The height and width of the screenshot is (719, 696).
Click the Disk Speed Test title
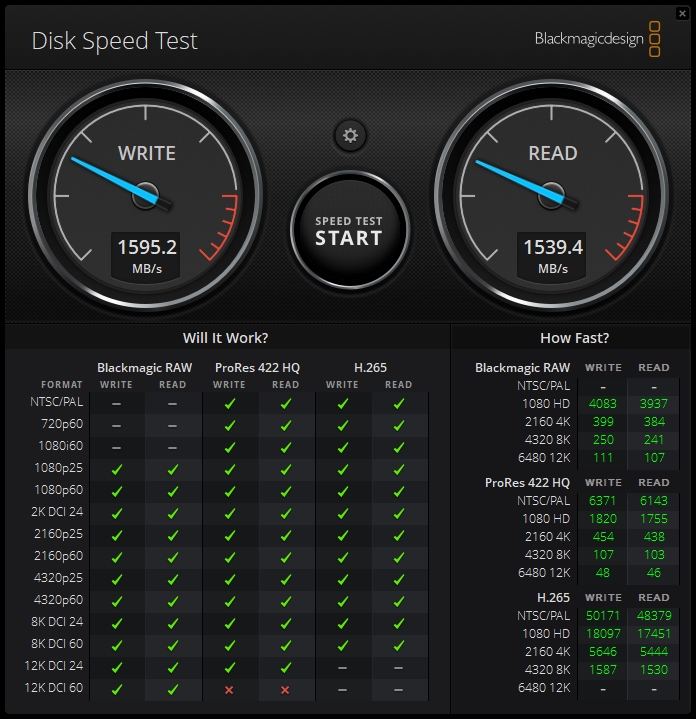(x=114, y=41)
